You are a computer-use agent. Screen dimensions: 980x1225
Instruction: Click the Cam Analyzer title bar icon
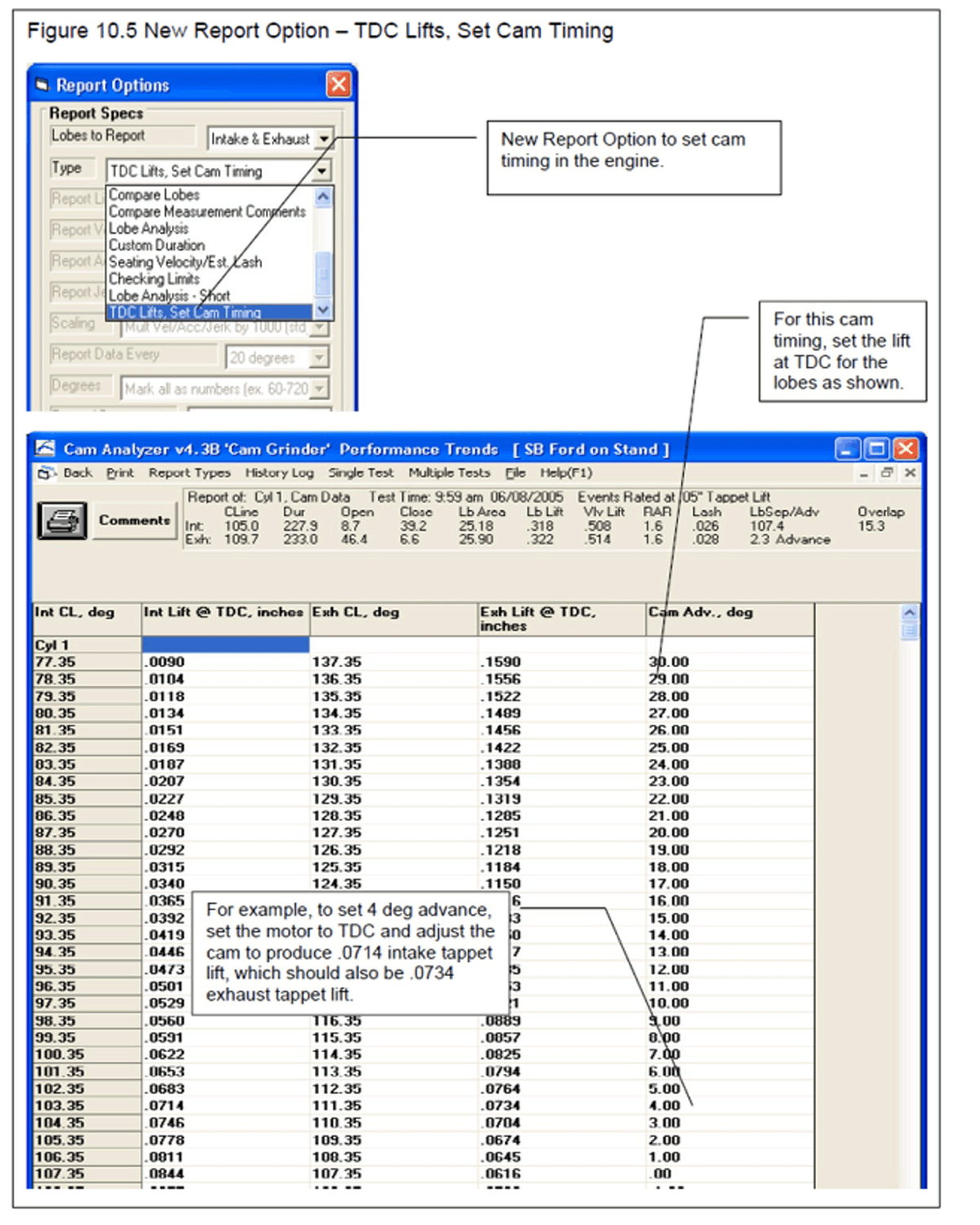click(46, 449)
